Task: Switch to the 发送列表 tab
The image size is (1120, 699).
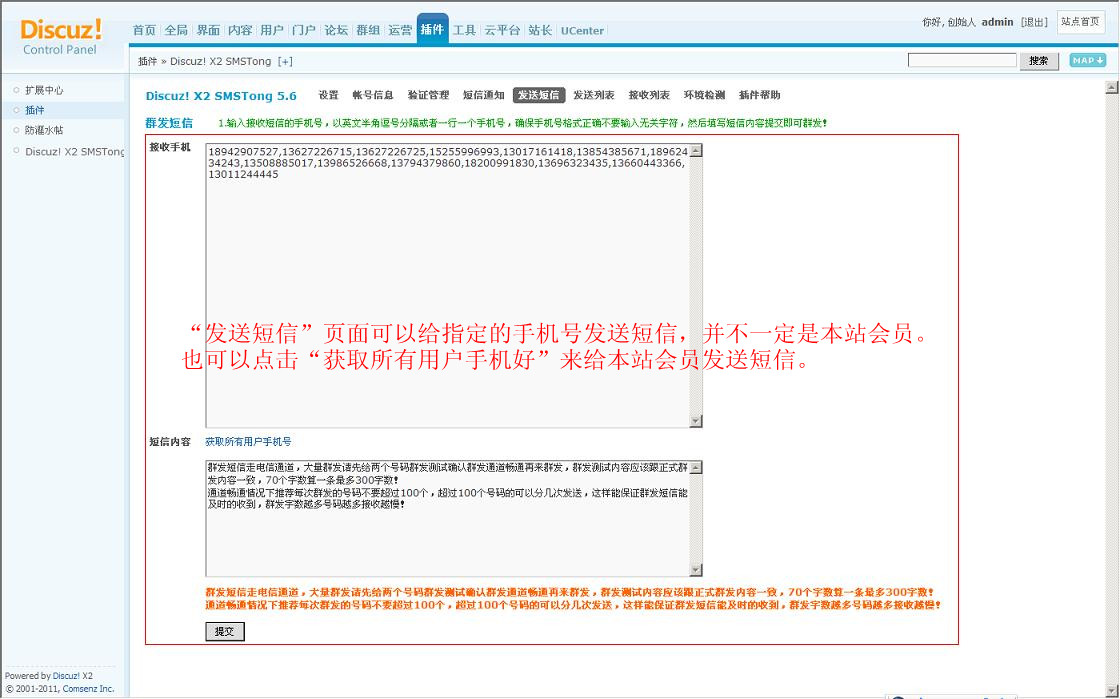Action: pos(594,95)
